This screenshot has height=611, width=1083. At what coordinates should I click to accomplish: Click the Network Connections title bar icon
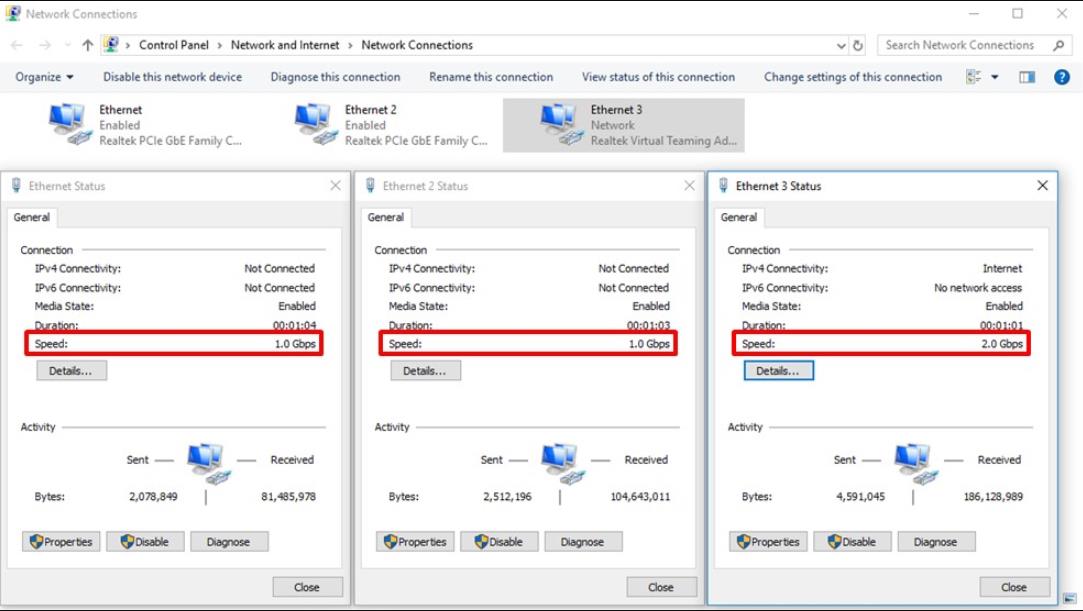12,13
